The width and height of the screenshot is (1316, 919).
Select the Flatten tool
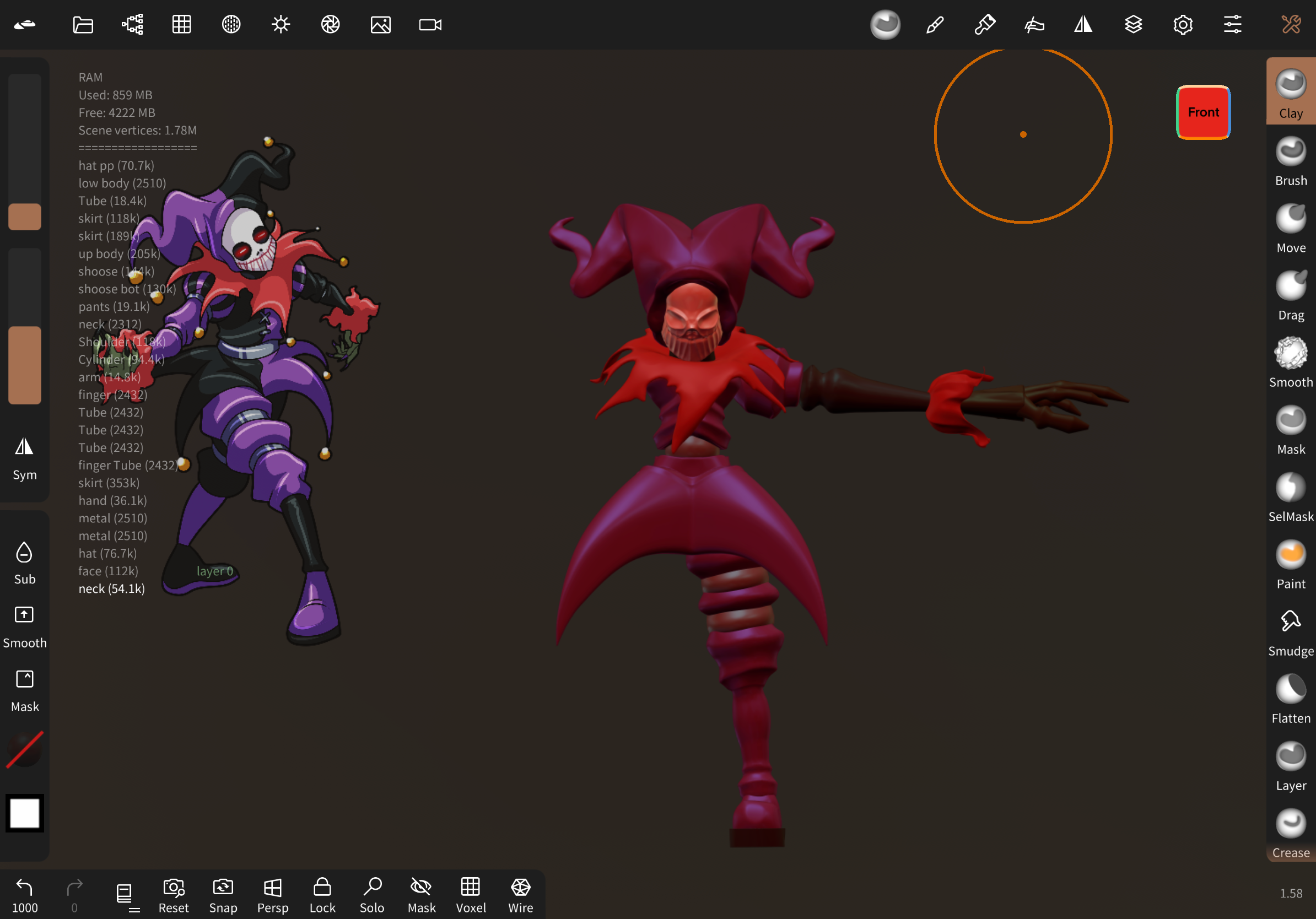pos(1291,699)
